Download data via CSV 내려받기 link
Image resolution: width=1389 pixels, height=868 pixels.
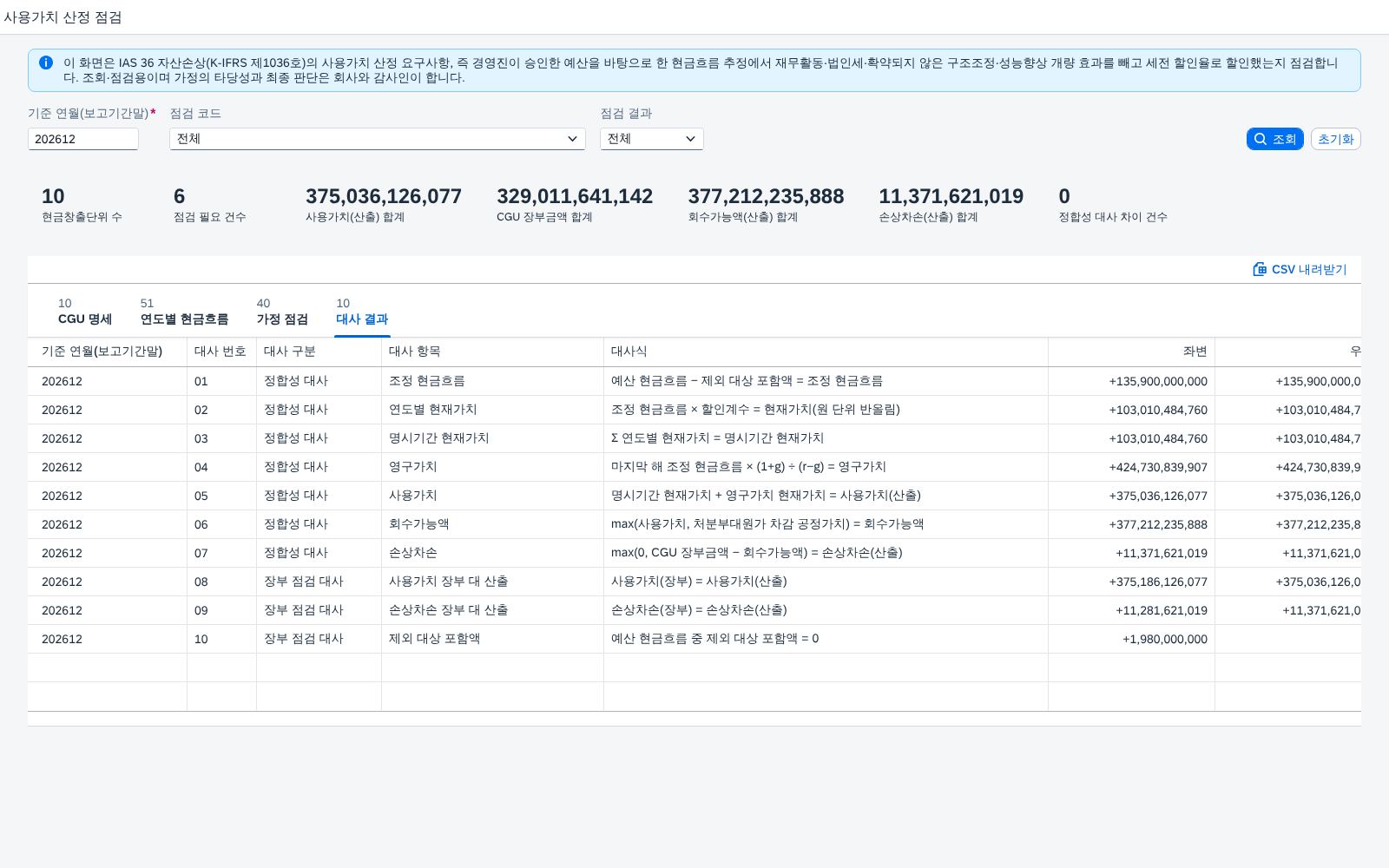(x=1300, y=269)
